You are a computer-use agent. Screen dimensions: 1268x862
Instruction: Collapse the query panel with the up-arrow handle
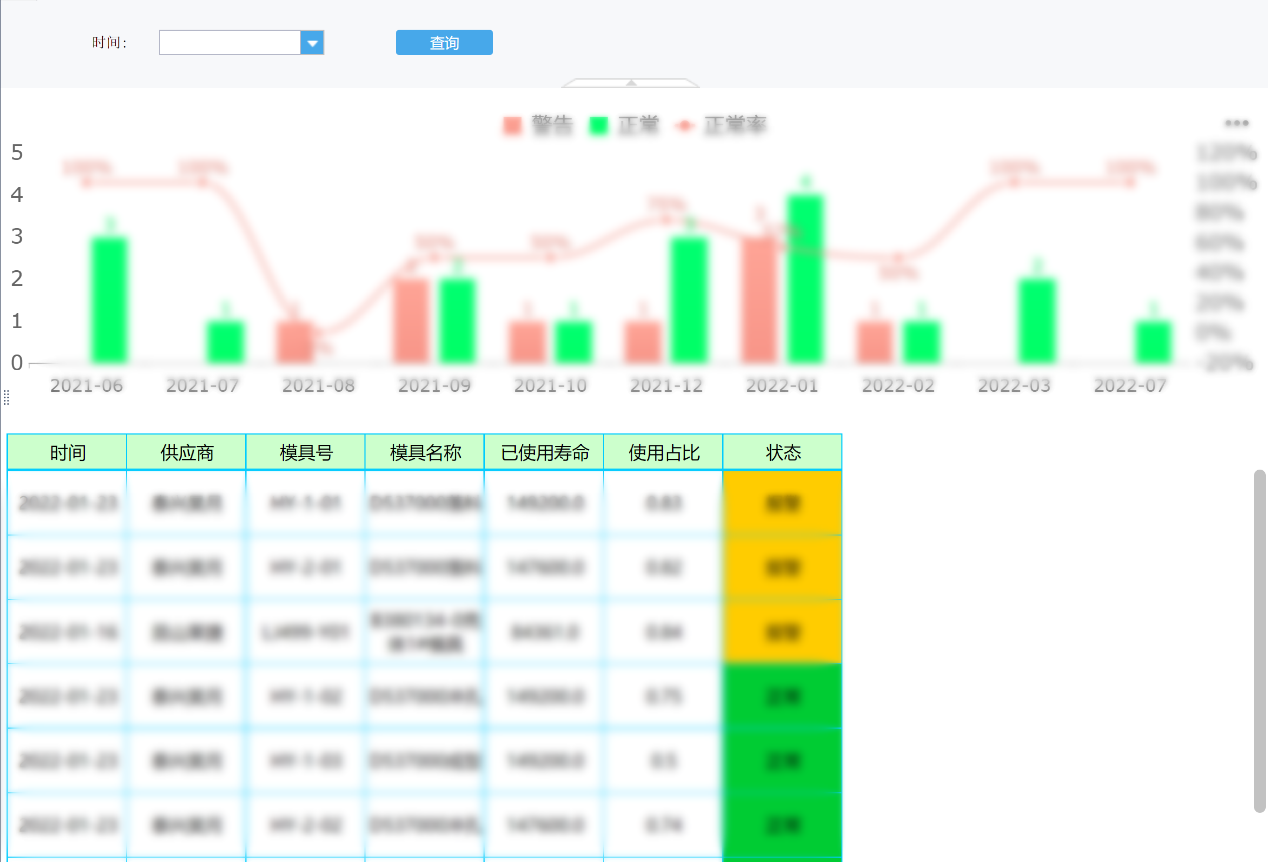point(631,82)
